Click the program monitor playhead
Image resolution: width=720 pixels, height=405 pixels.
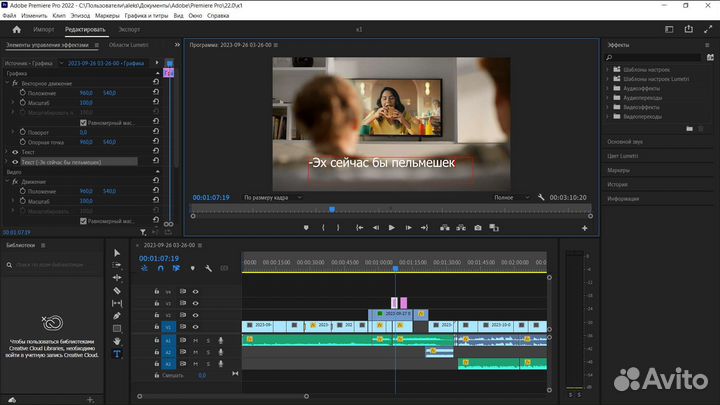pyautogui.click(x=332, y=209)
